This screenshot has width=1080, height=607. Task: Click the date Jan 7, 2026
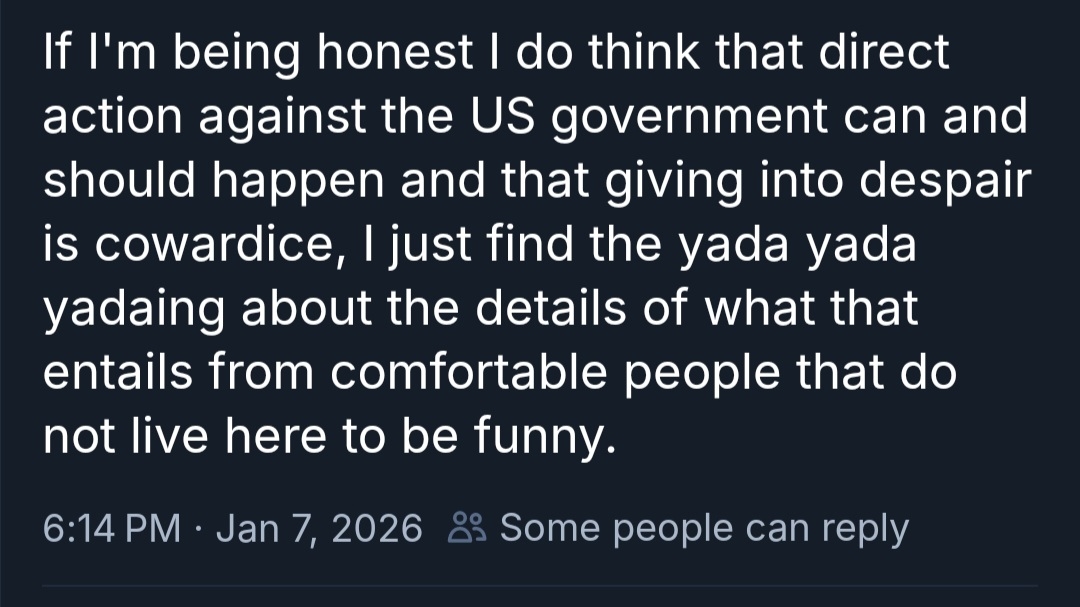(x=319, y=527)
